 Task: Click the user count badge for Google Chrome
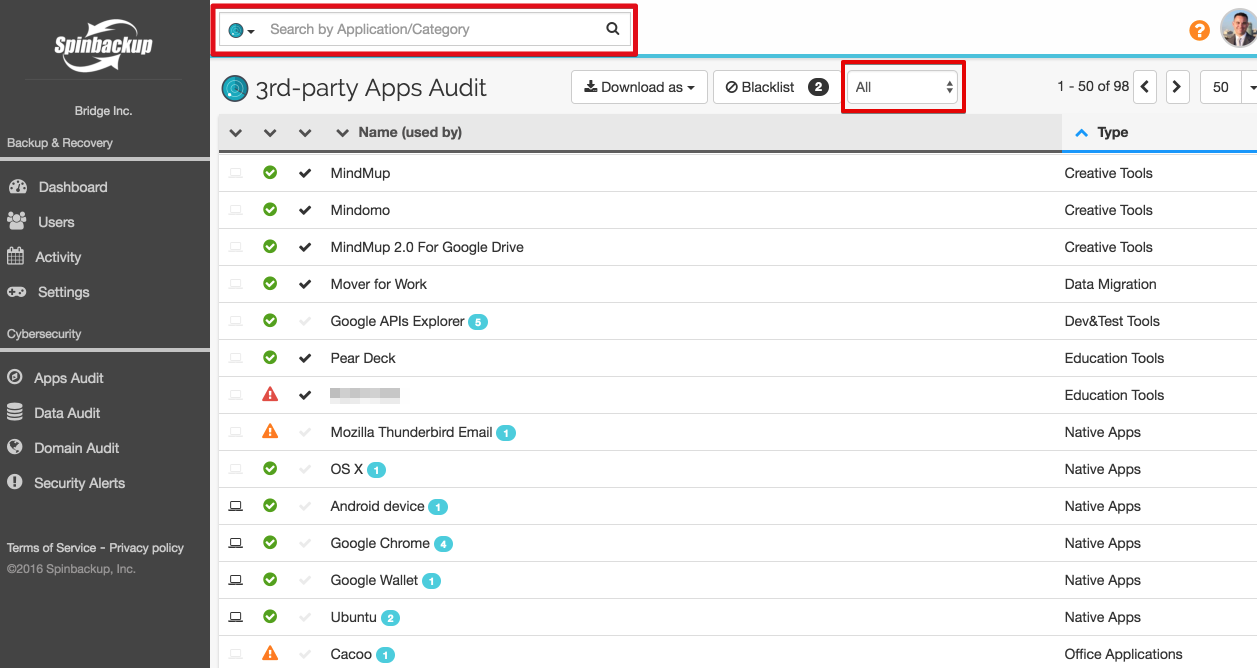click(x=443, y=544)
